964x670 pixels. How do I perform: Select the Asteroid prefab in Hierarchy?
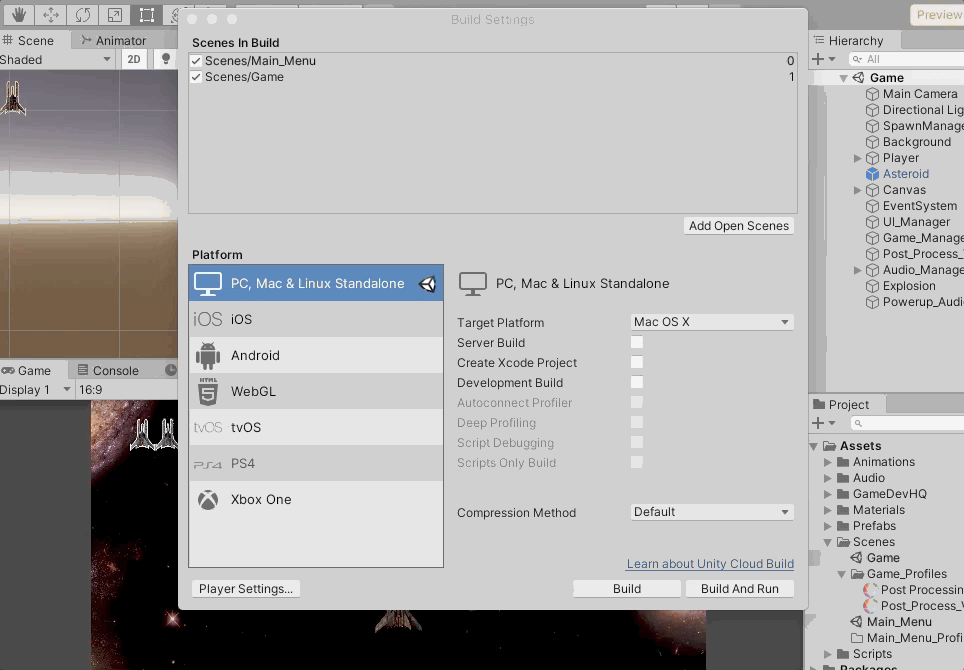(905, 174)
